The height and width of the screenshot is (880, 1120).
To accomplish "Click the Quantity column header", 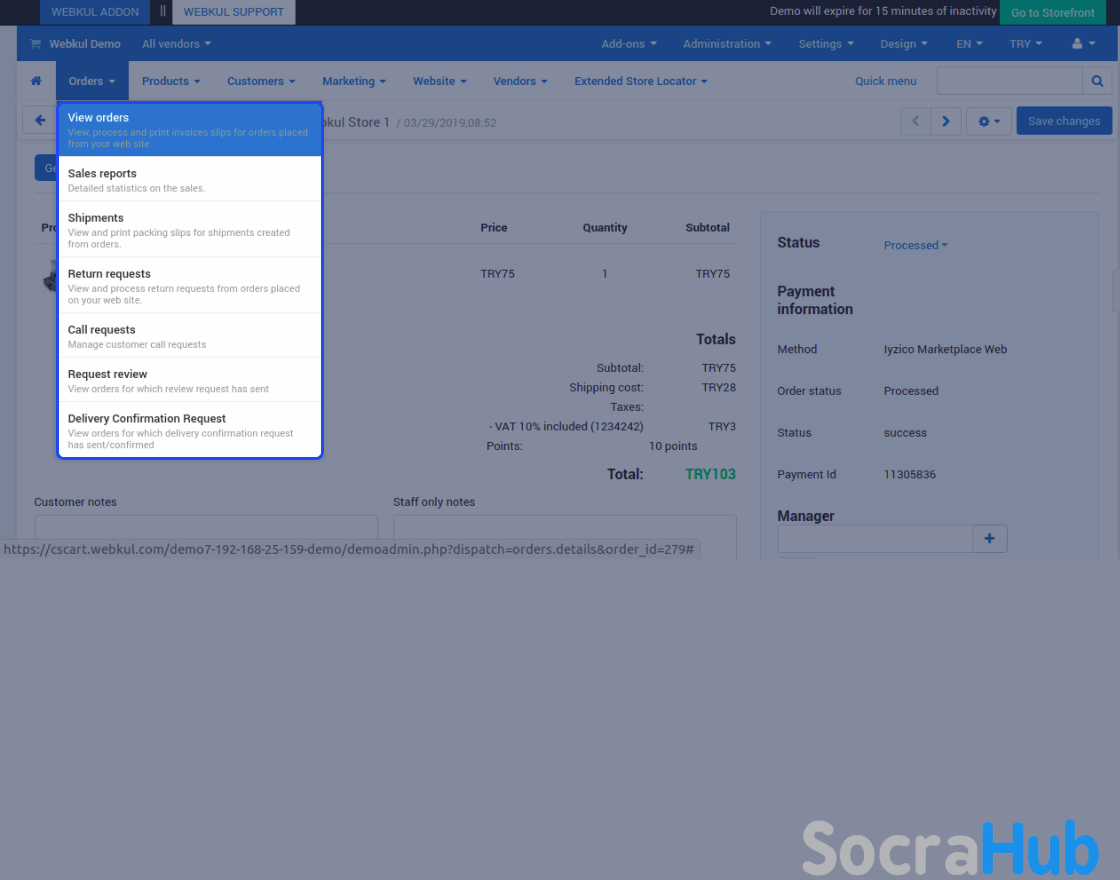I will (604, 227).
